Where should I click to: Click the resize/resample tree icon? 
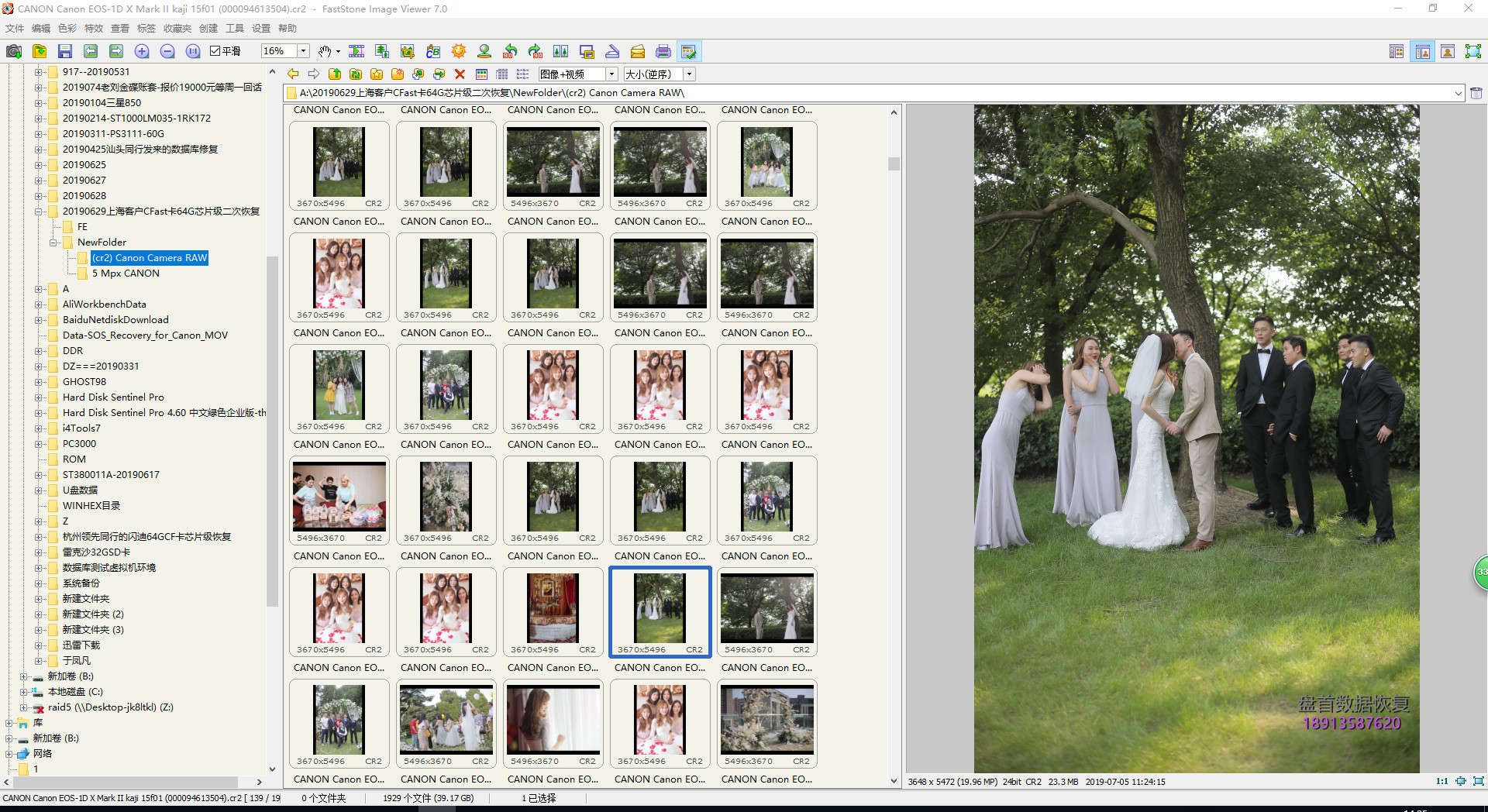point(382,51)
